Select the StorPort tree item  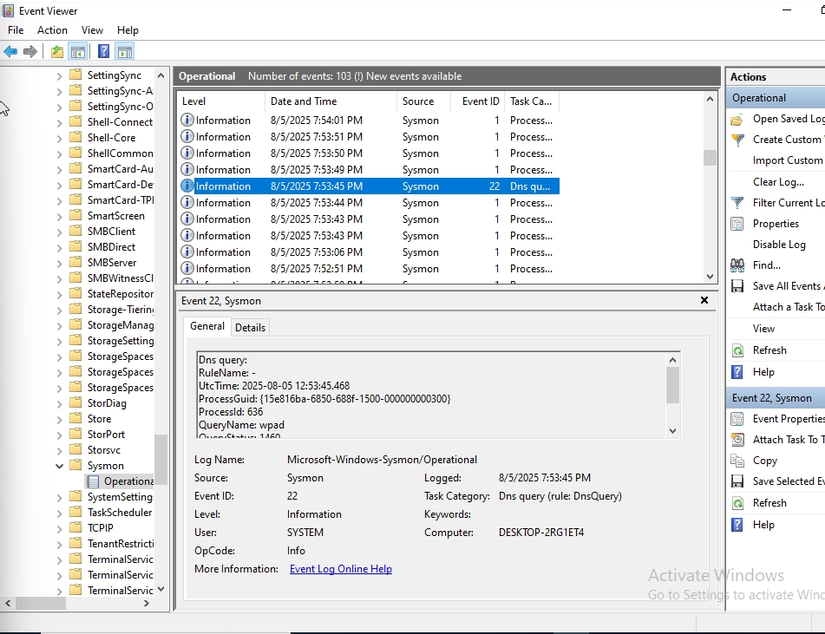click(106, 434)
